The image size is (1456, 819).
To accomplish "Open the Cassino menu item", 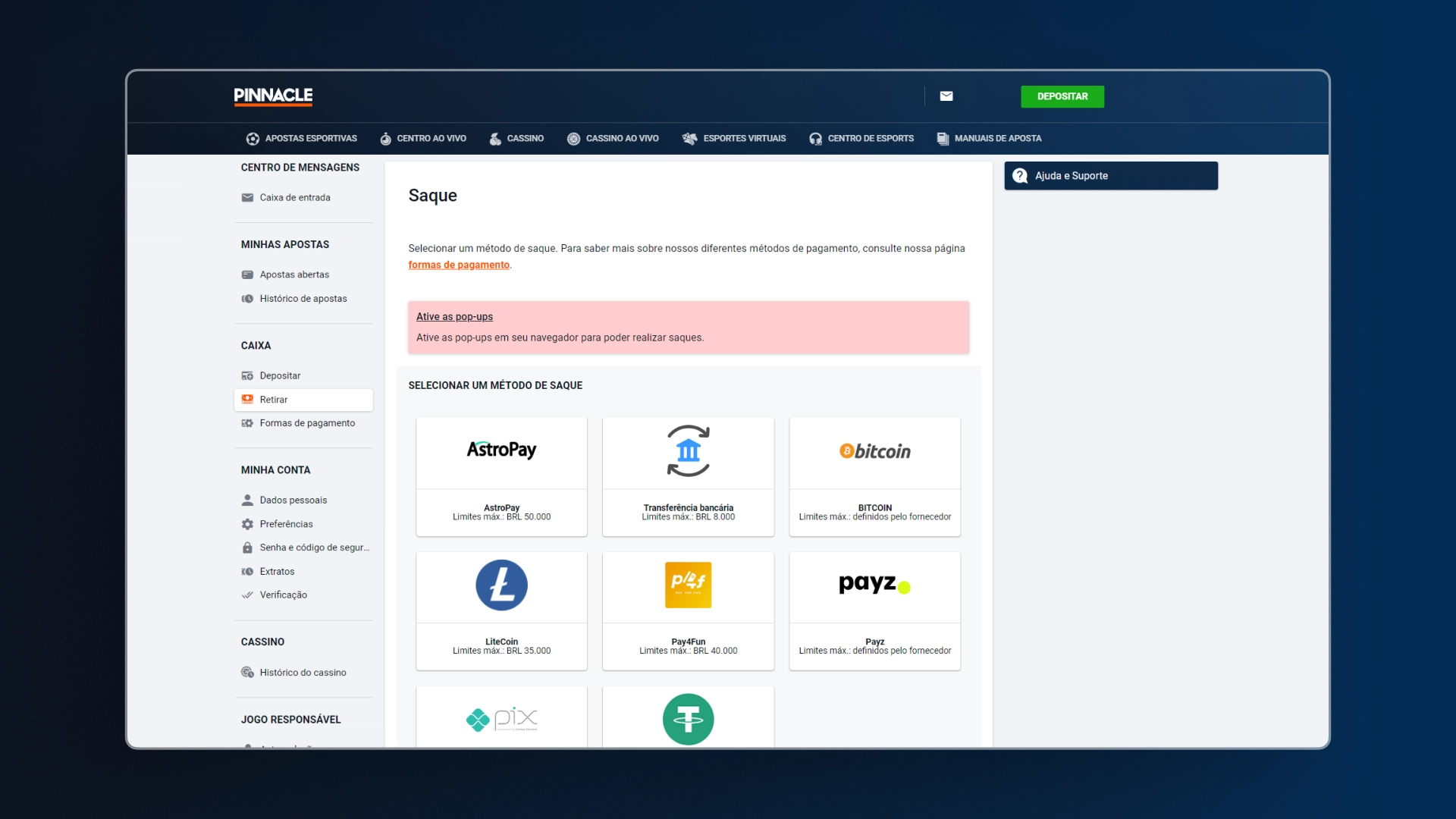I will tap(516, 139).
